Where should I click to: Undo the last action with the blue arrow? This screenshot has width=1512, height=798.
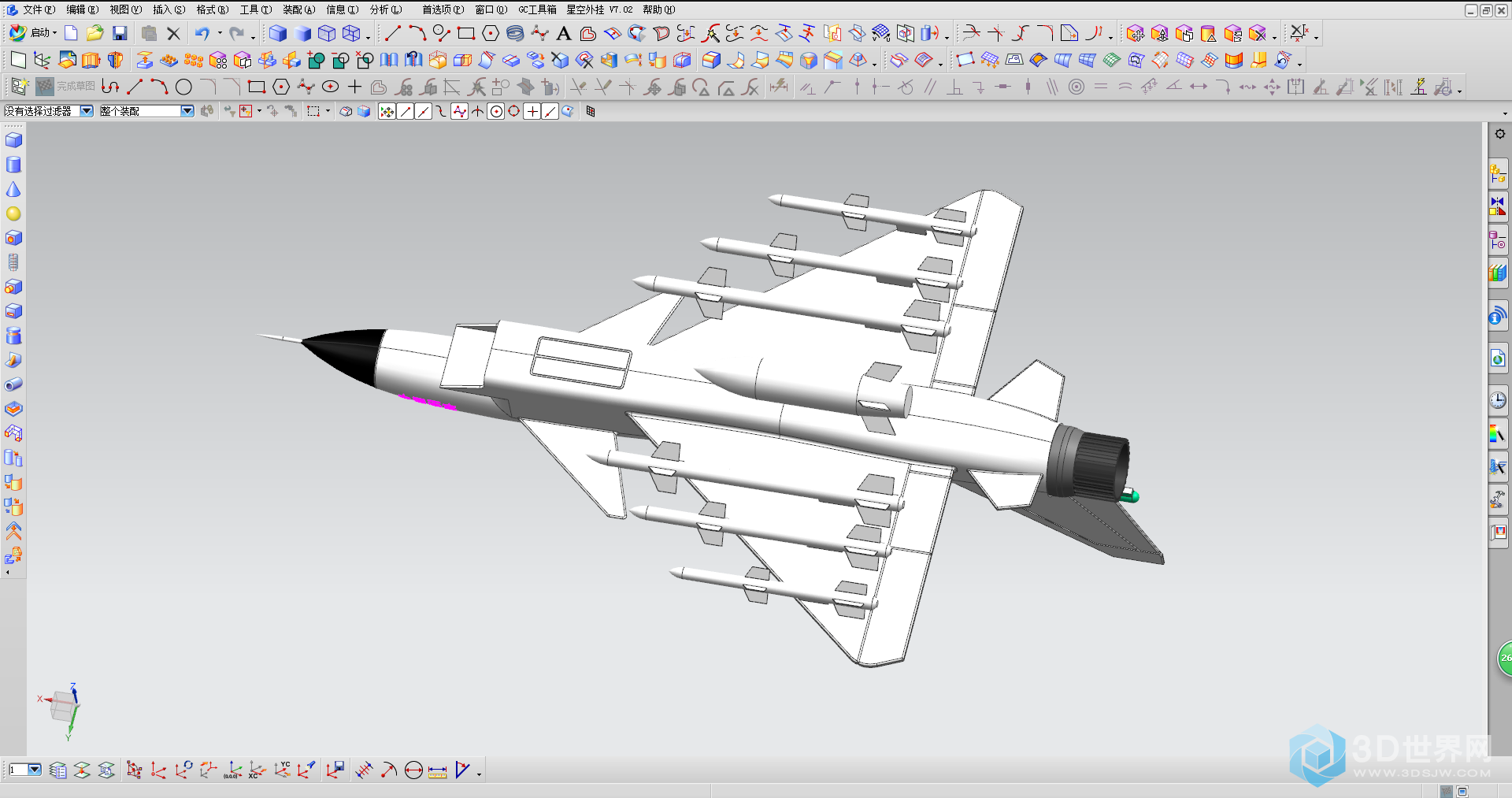point(202,33)
